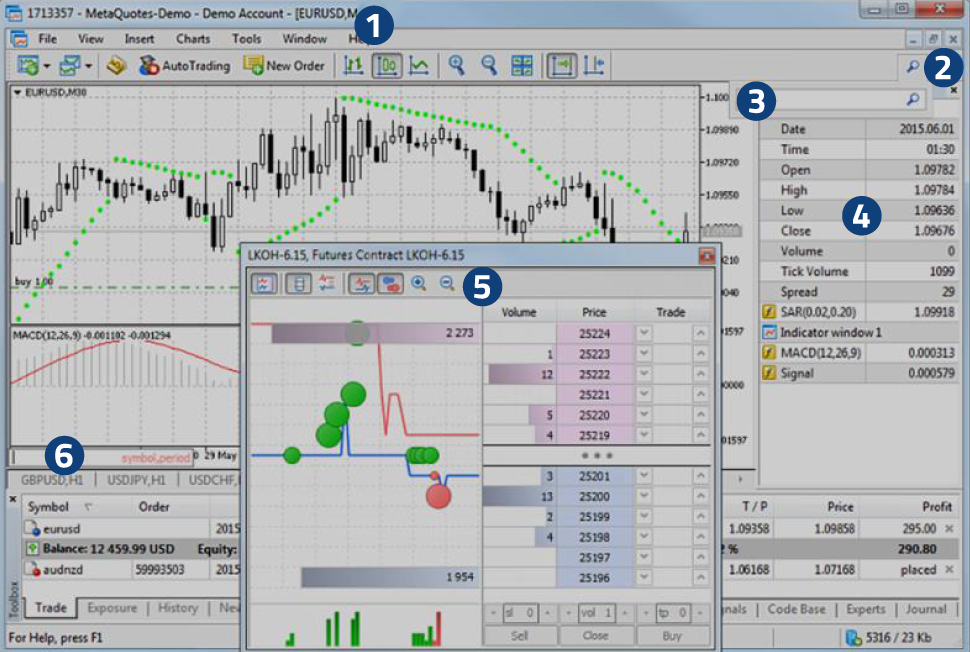
Task: Click the New Order button
Action: (x=284, y=65)
